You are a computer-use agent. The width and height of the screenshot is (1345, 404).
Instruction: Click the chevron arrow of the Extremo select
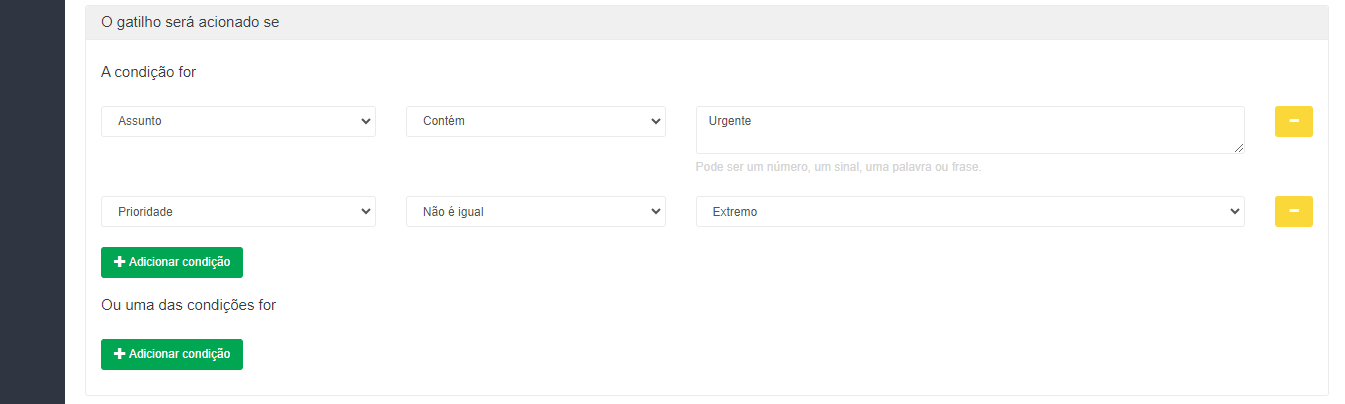point(1232,211)
